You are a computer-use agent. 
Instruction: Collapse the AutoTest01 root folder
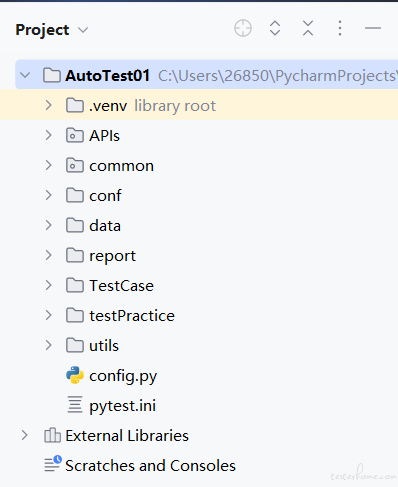pyautogui.click(x=25, y=75)
